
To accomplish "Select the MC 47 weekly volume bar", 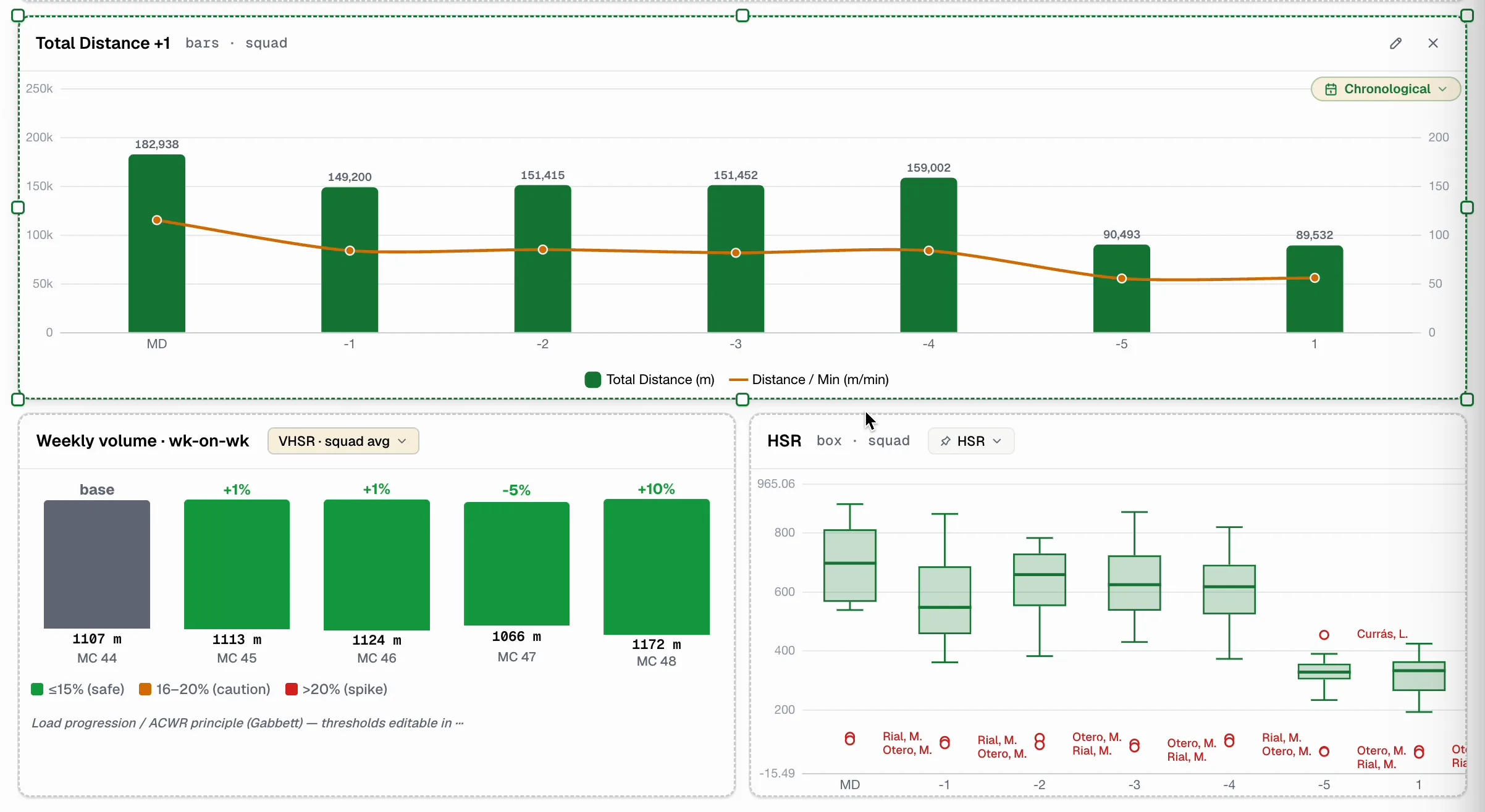I will click(516, 564).
